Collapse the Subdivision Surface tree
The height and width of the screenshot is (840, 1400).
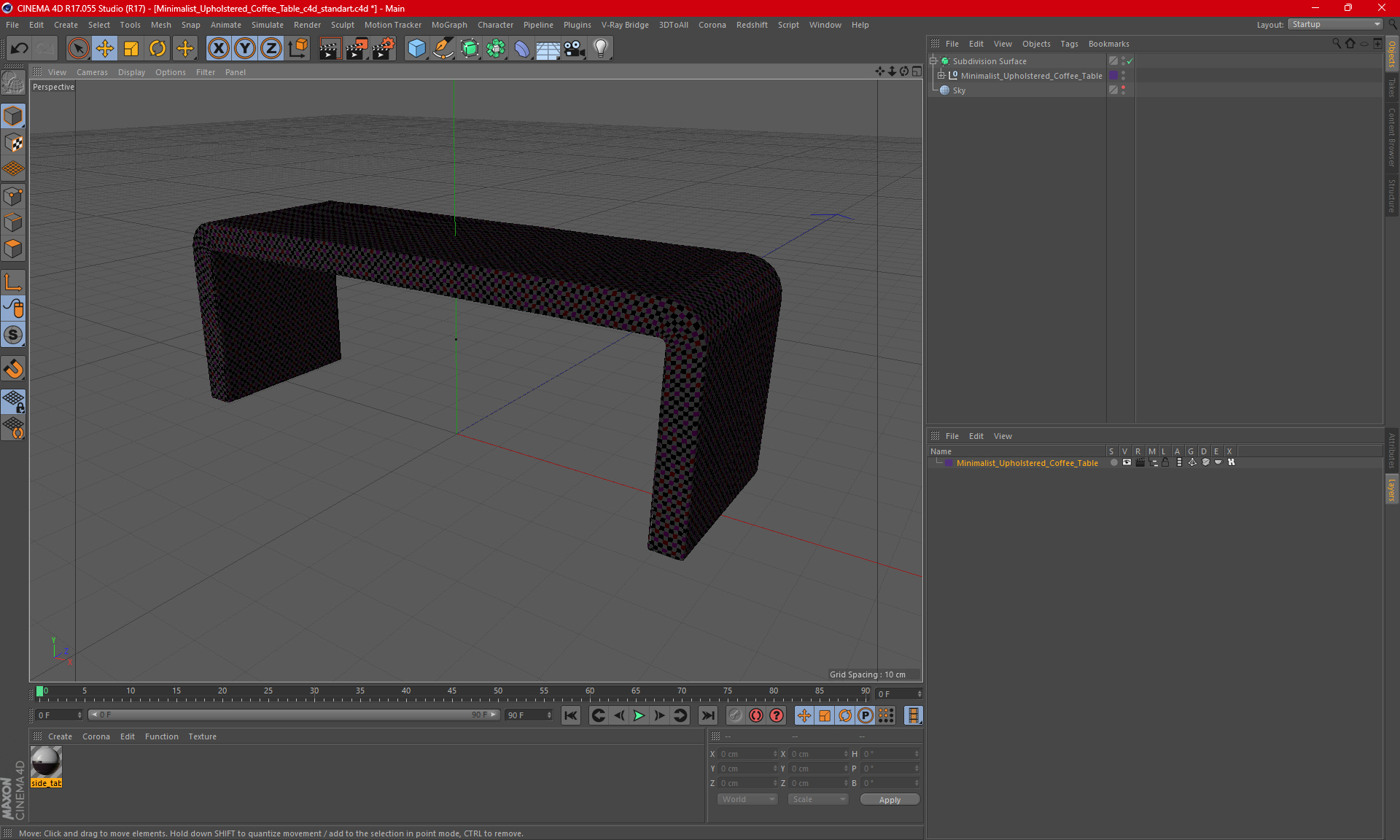coord(933,61)
